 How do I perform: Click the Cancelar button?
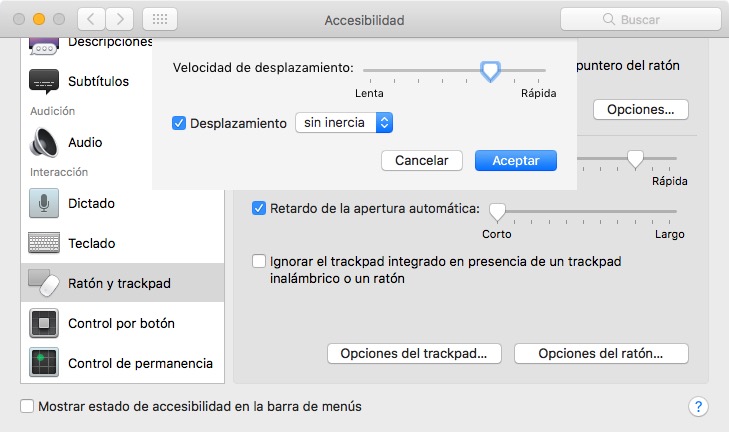click(422, 160)
